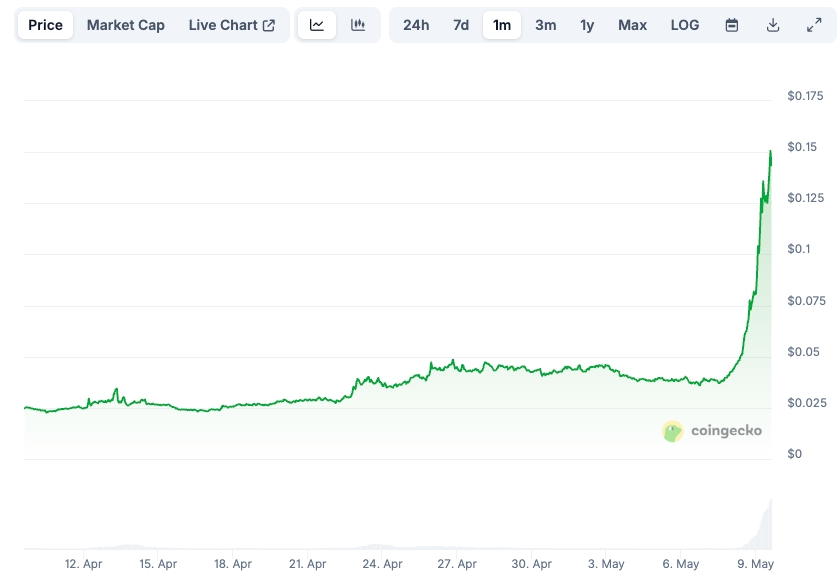Click the $0.1 price axis label
This screenshot has height=578, width=840.
[799, 249]
